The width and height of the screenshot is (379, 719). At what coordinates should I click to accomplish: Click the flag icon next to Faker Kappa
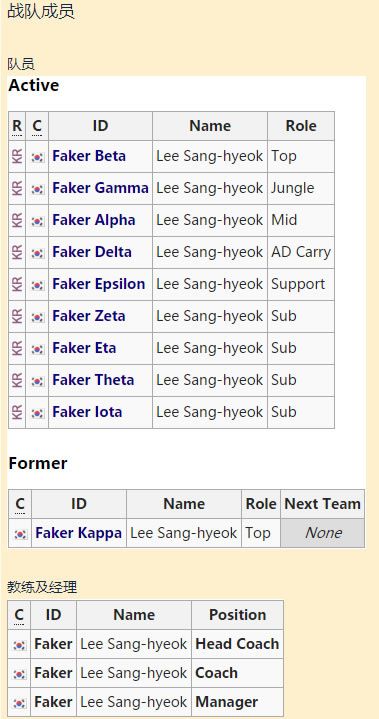(20, 534)
